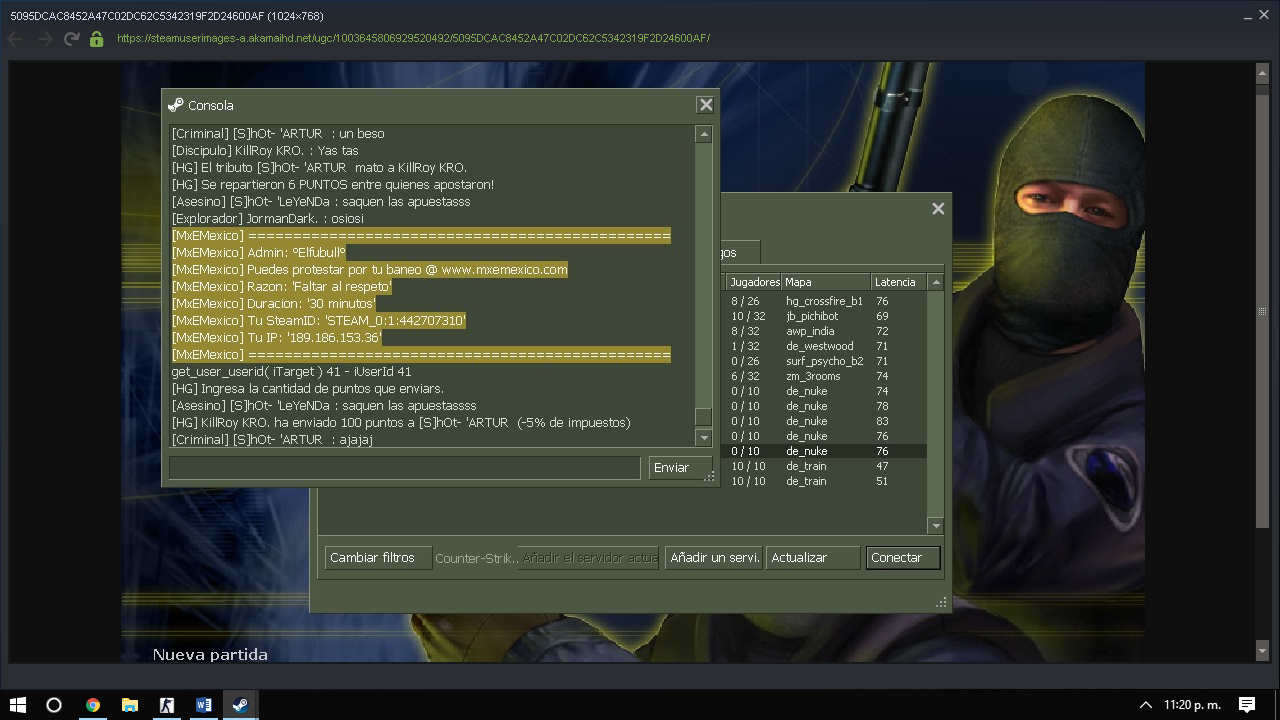Image resolution: width=1280 pixels, height=720 pixels.
Task: Click the server browser resize grip
Action: pyautogui.click(x=940, y=602)
